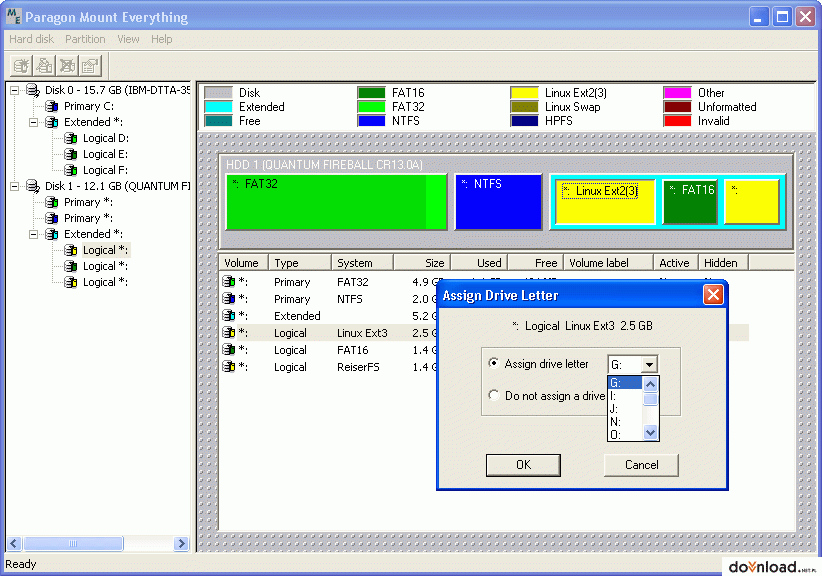Screen dimensions: 822x576
Task: Sort by the System column header
Action: tap(362, 263)
